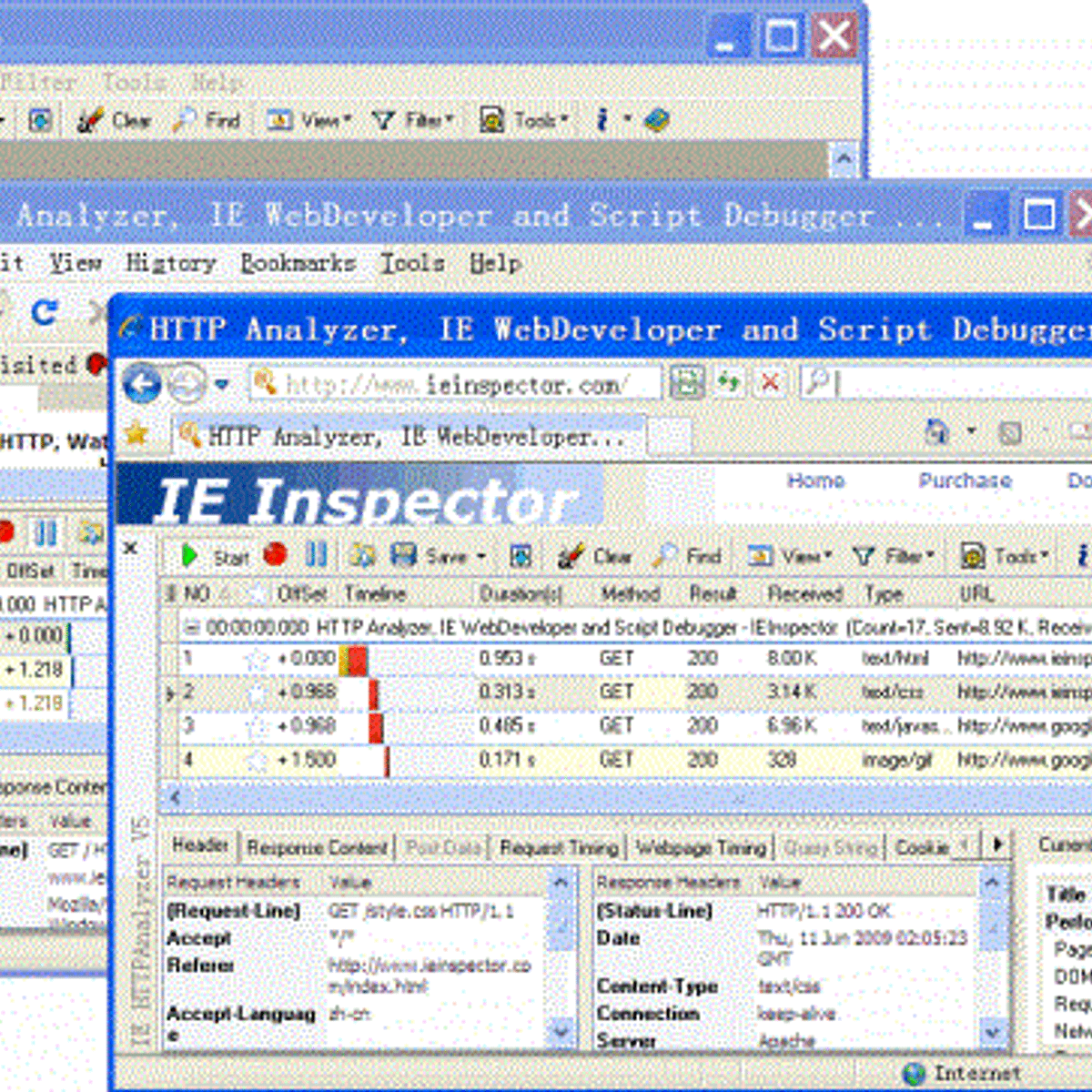Switch to Request Timing tab

pos(559,847)
